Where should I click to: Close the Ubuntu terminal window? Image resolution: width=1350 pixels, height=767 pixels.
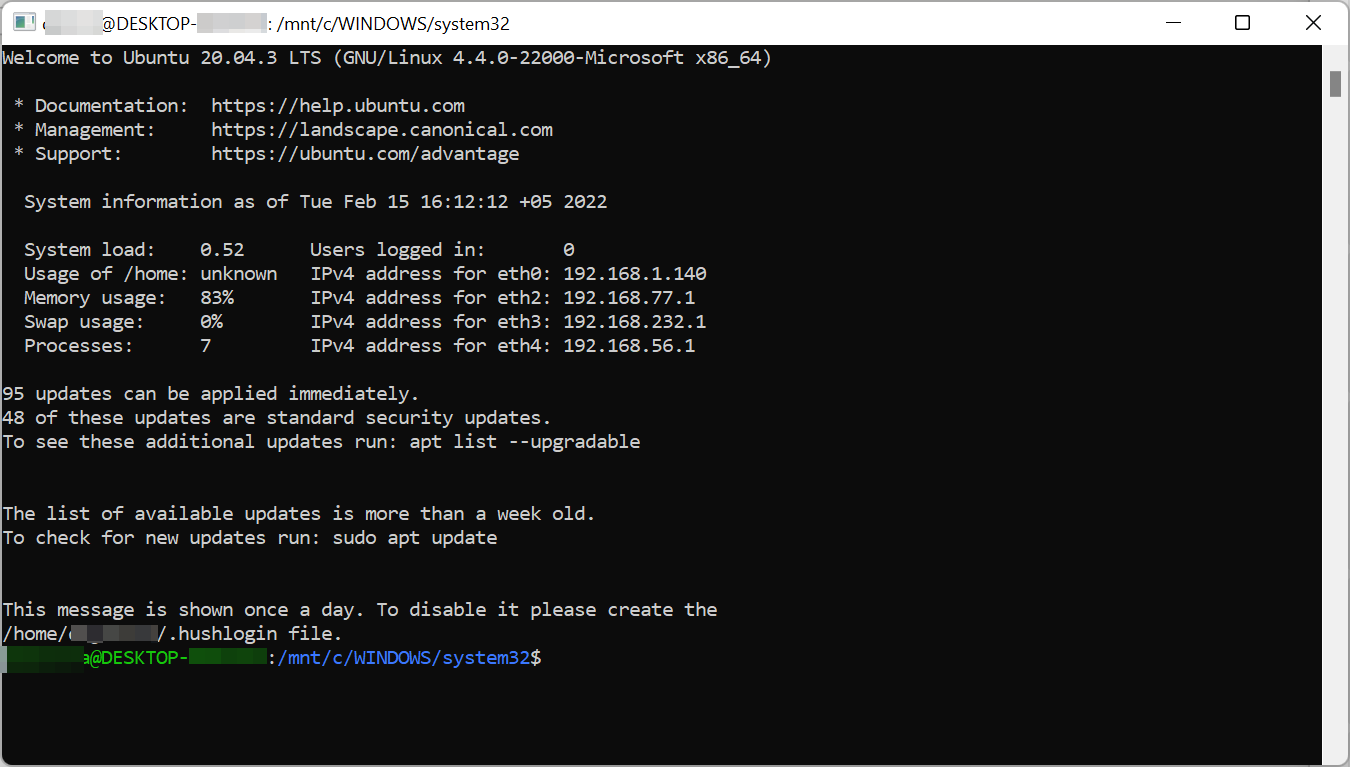(x=1315, y=23)
